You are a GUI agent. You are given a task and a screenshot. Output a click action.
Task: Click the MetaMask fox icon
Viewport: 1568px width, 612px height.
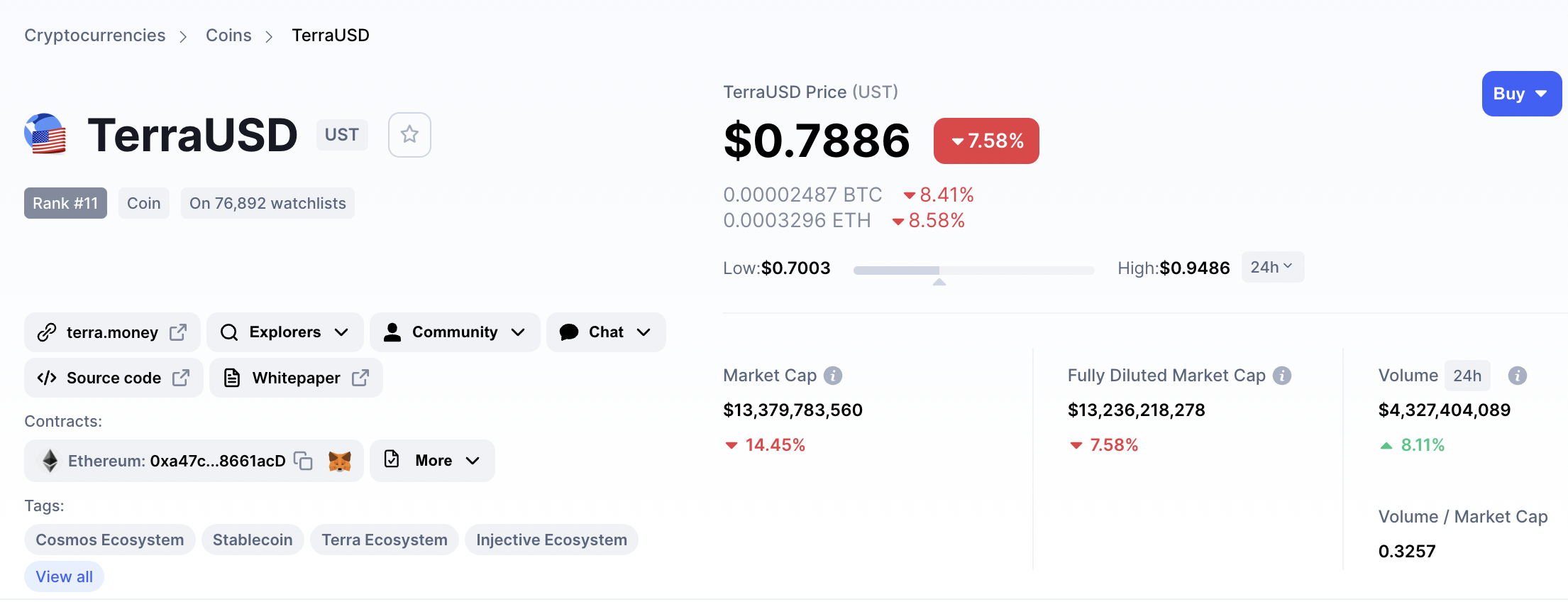tap(340, 461)
